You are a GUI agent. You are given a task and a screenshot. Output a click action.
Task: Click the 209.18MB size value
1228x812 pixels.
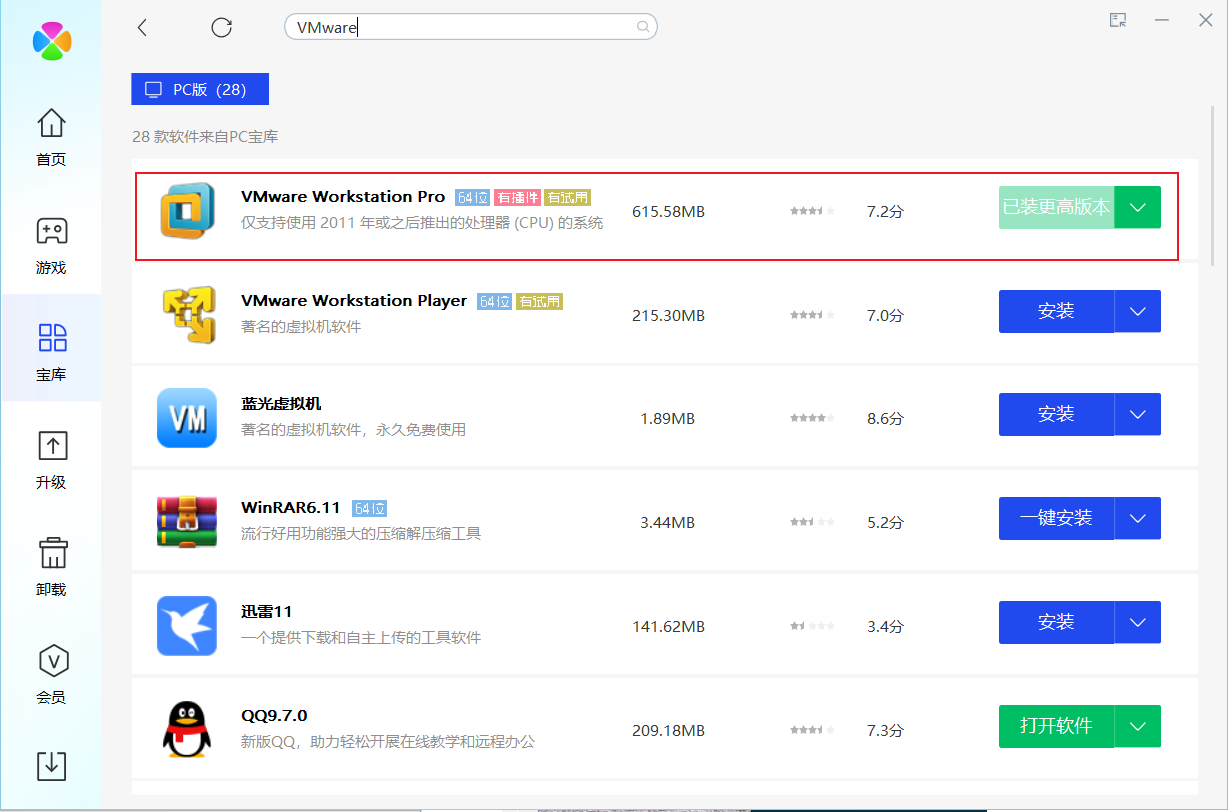[668, 730]
